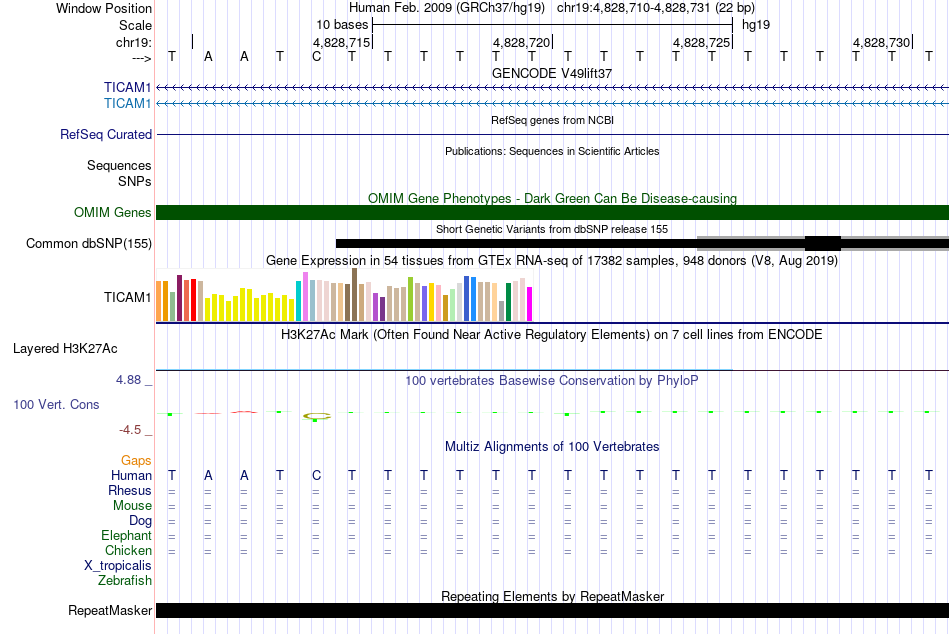
Task: Select the Human species row label
Action: pos(131,475)
